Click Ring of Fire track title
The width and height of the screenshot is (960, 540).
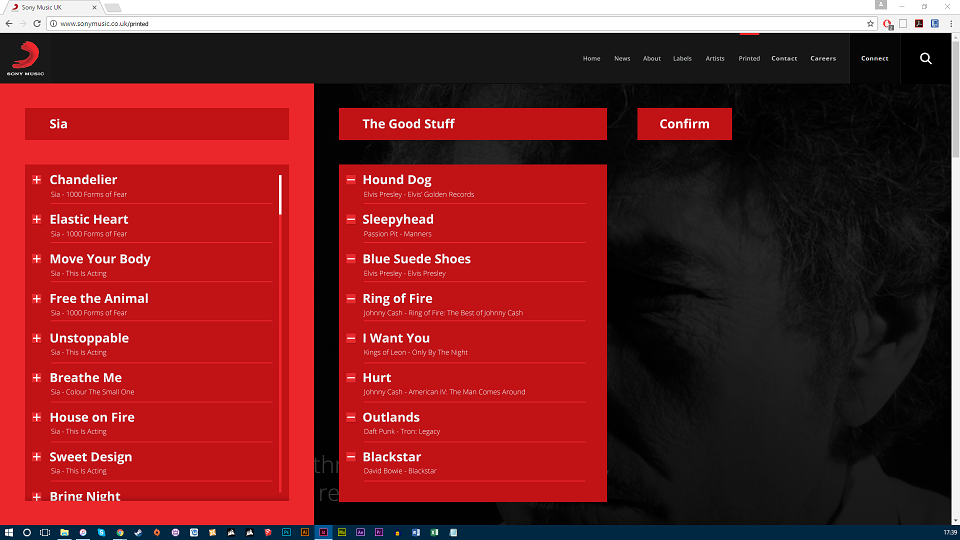[x=397, y=299]
